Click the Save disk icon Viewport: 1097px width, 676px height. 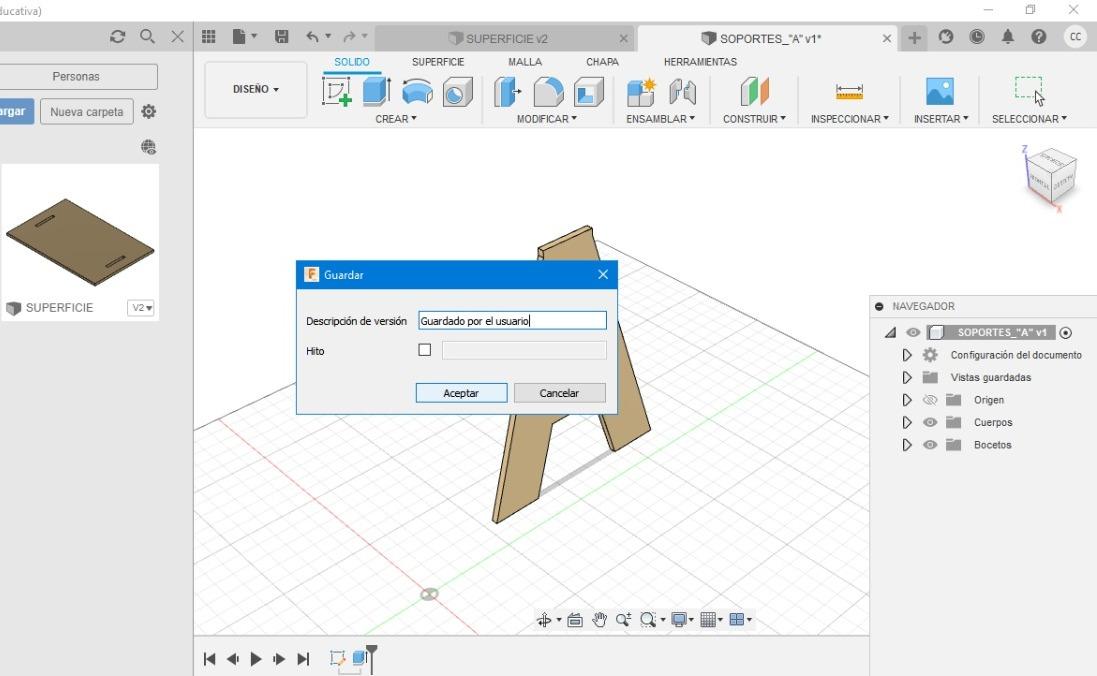coord(281,37)
